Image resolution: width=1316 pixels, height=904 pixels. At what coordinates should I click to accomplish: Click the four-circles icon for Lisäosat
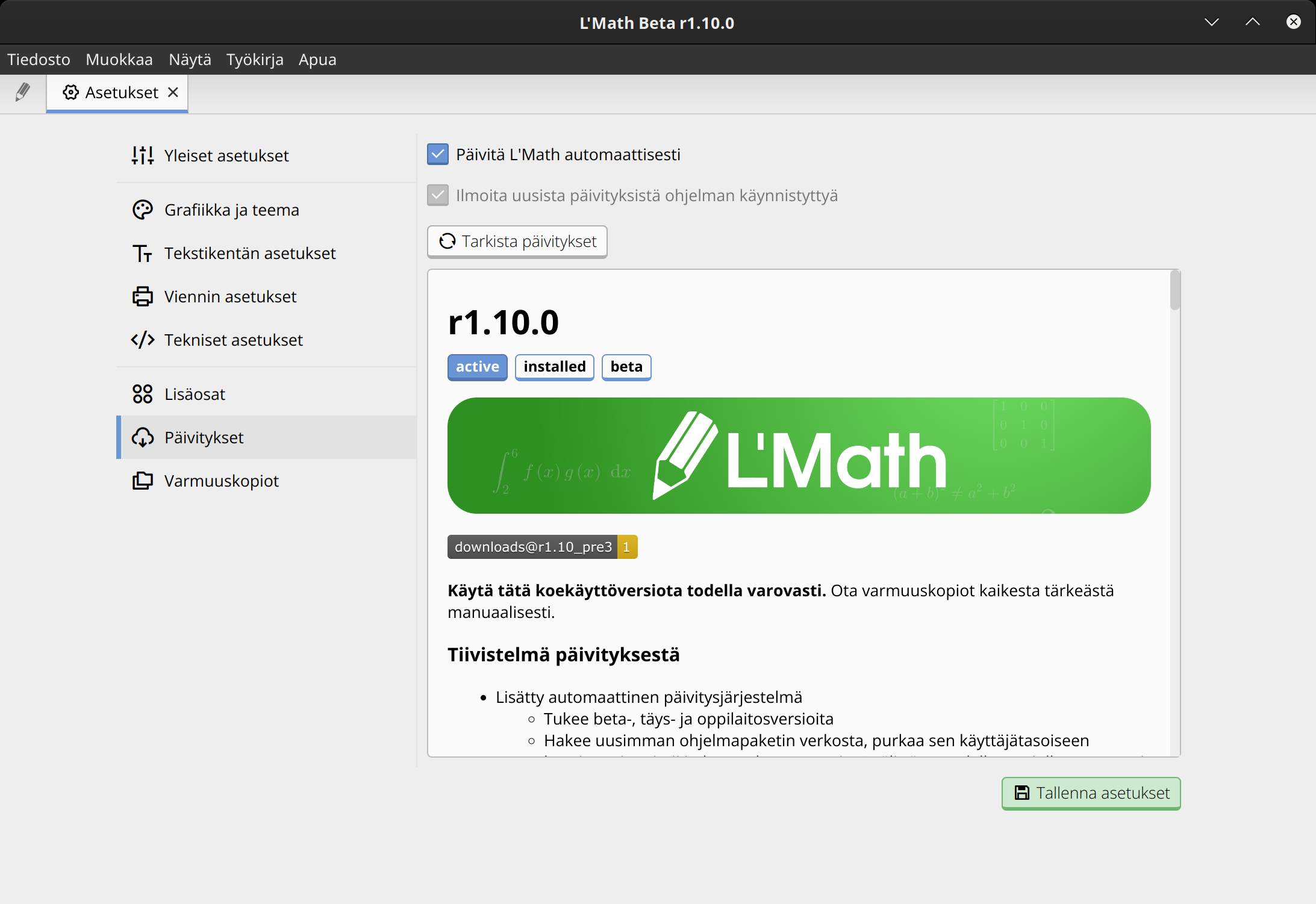click(x=143, y=394)
